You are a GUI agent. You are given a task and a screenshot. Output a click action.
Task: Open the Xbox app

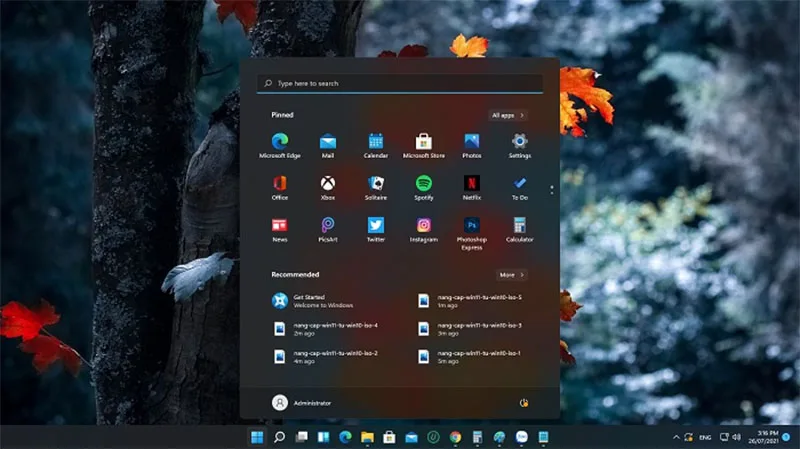coord(328,188)
